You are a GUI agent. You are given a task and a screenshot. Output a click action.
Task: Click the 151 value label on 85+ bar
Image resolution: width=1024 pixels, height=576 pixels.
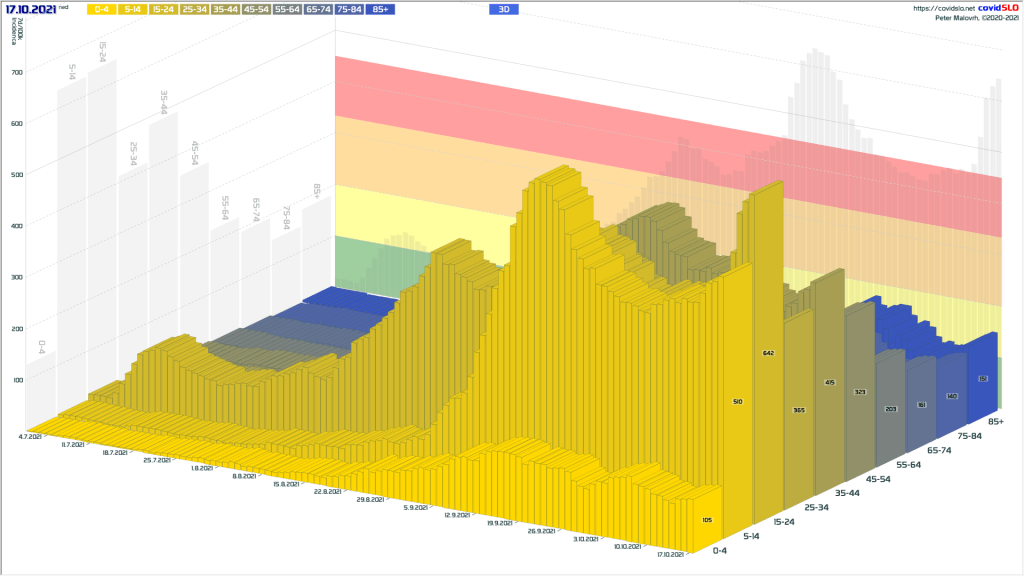point(983,378)
